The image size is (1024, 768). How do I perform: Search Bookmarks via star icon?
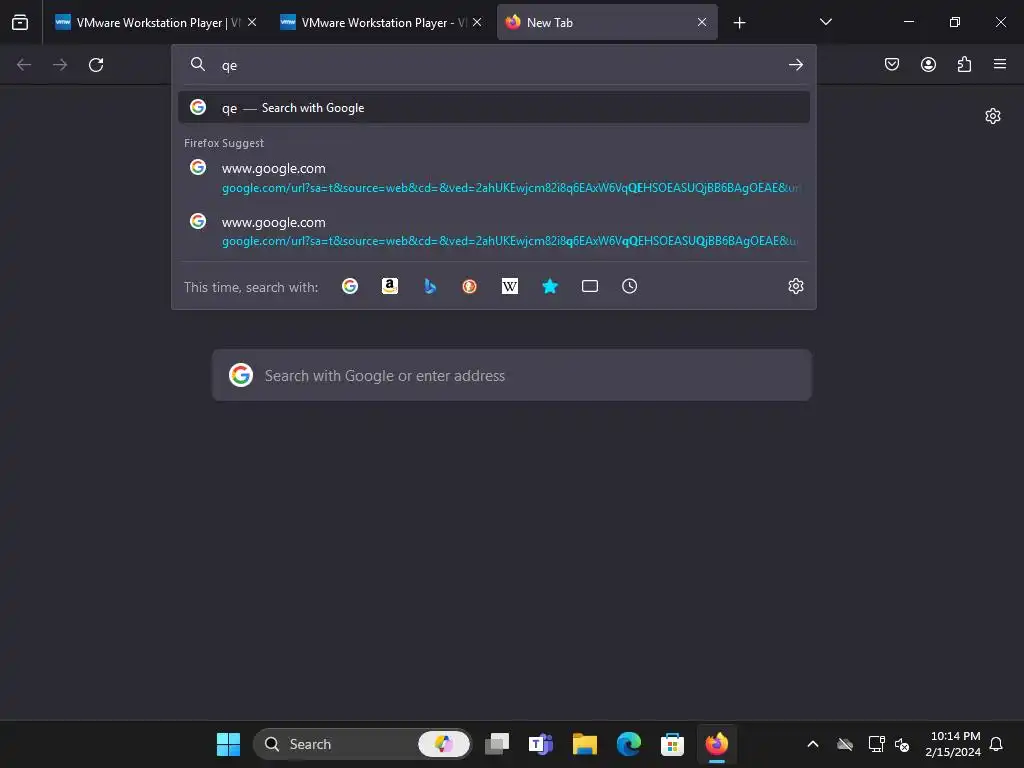pyautogui.click(x=550, y=286)
